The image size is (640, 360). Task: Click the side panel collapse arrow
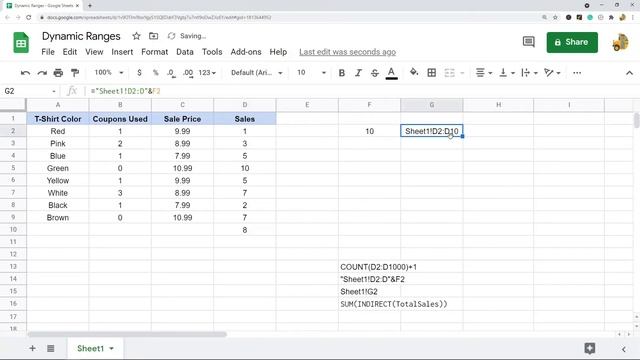click(623, 349)
